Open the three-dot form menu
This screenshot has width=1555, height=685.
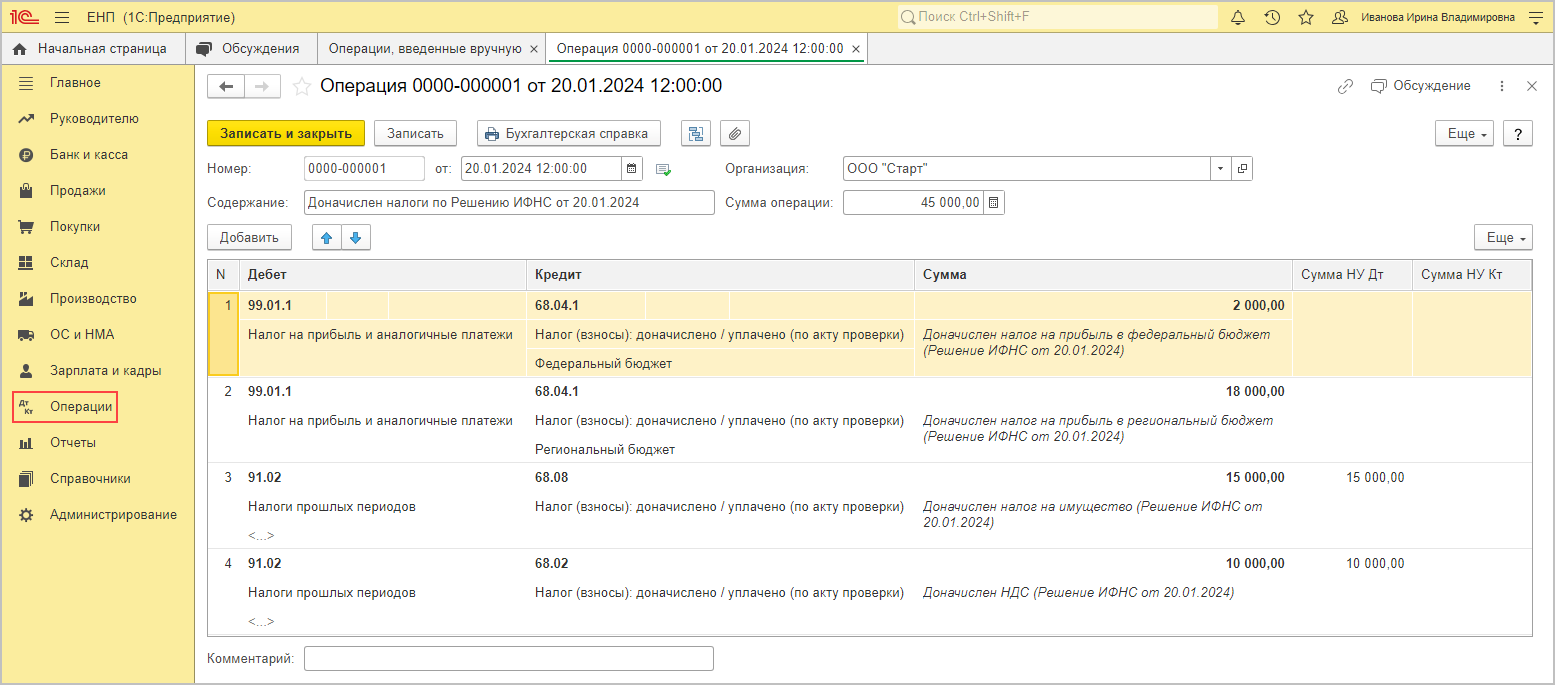[1502, 87]
